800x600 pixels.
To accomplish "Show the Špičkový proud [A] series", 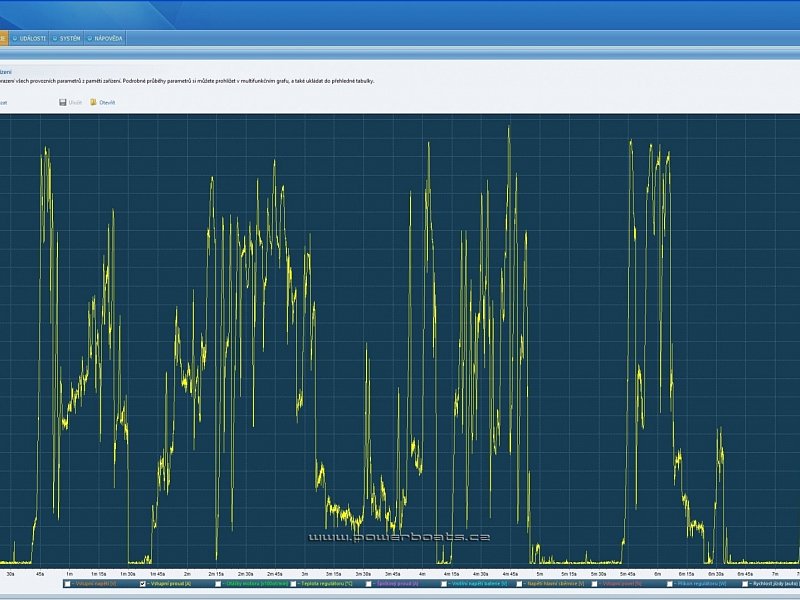I will (x=368, y=584).
